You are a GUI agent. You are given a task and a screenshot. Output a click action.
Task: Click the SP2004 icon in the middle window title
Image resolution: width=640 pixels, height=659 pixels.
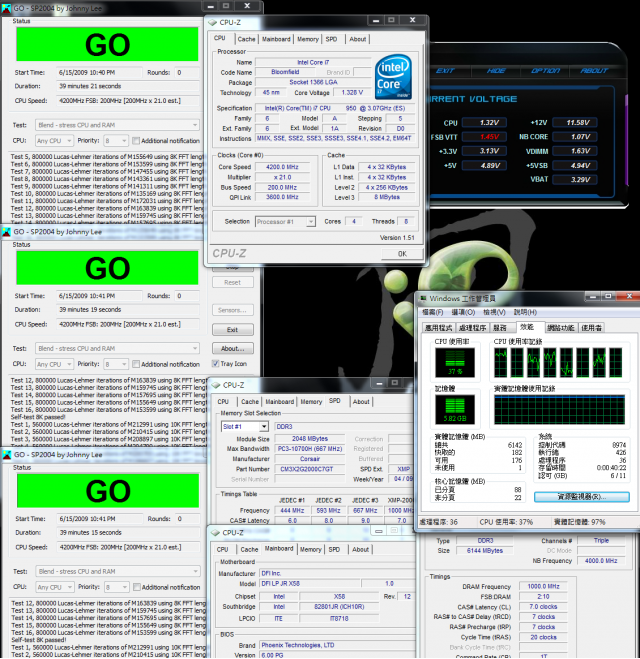(6, 232)
